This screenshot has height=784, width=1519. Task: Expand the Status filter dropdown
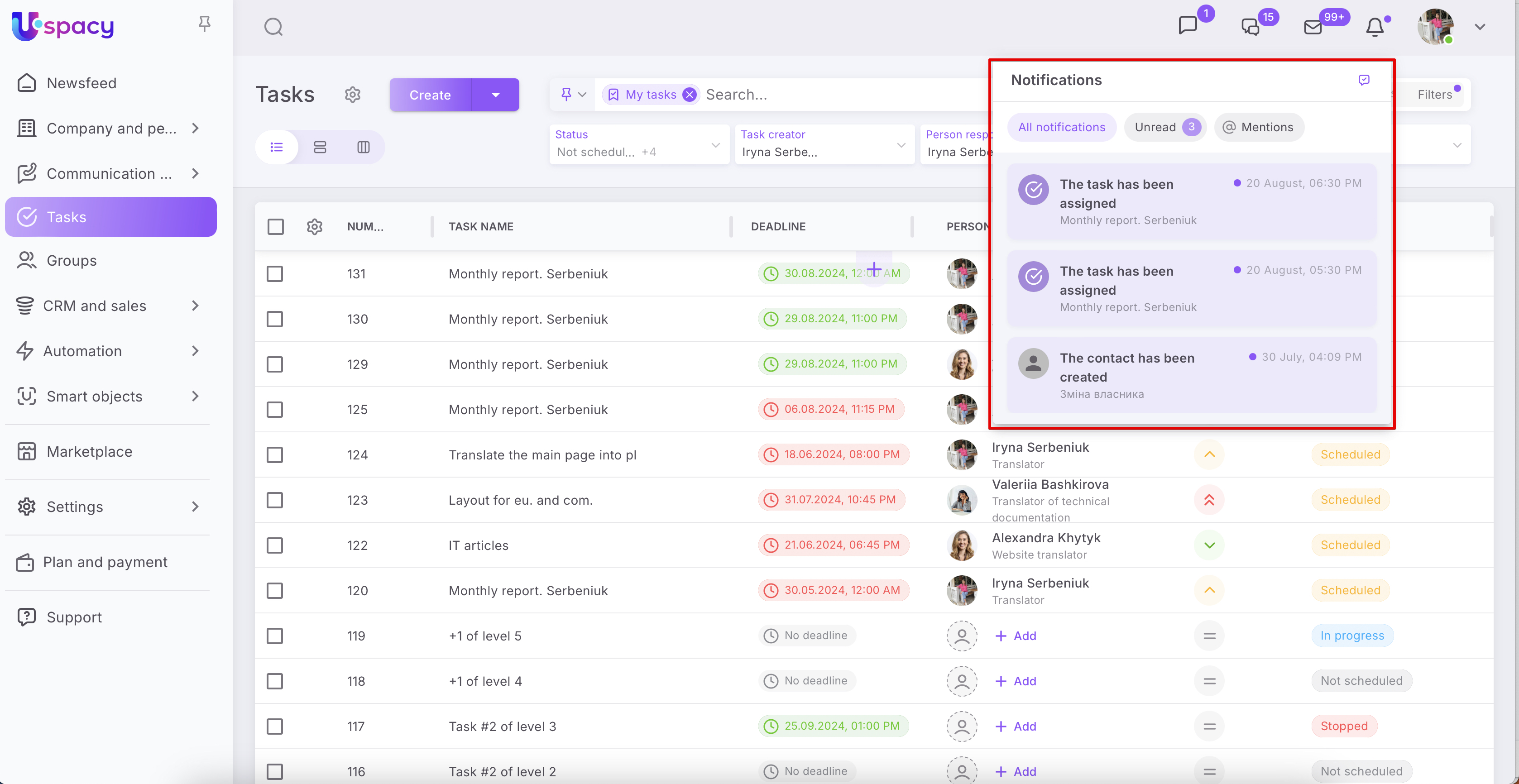coord(715,145)
